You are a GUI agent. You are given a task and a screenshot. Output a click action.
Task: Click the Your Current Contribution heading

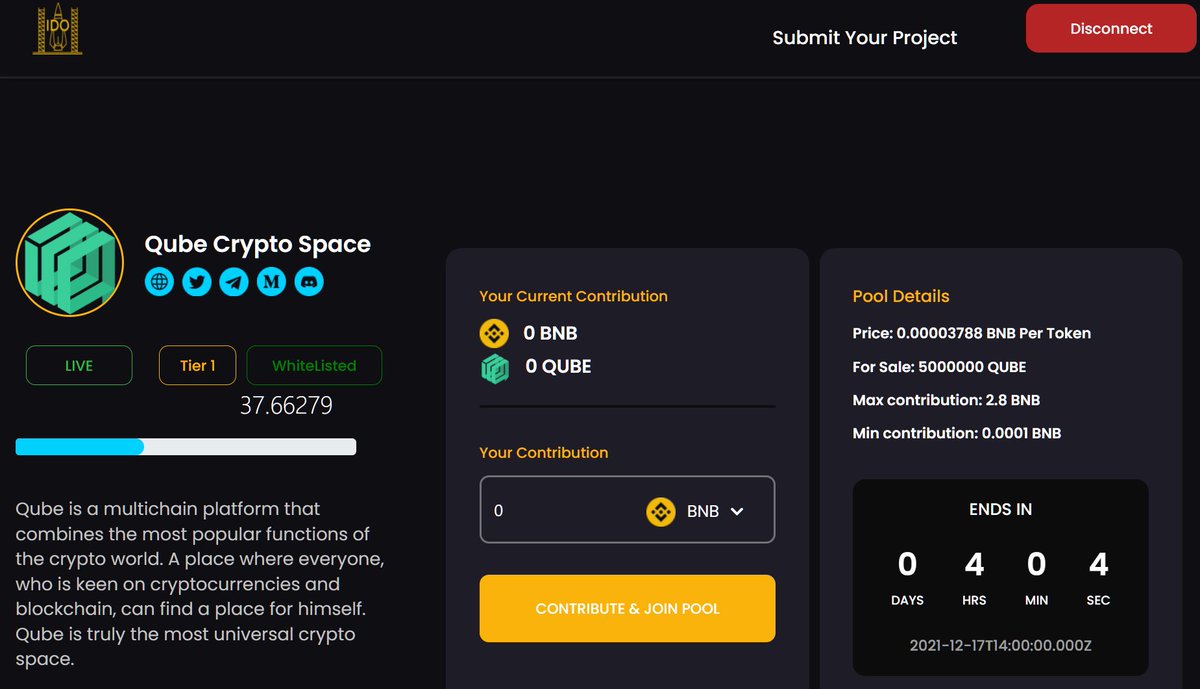point(573,296)
